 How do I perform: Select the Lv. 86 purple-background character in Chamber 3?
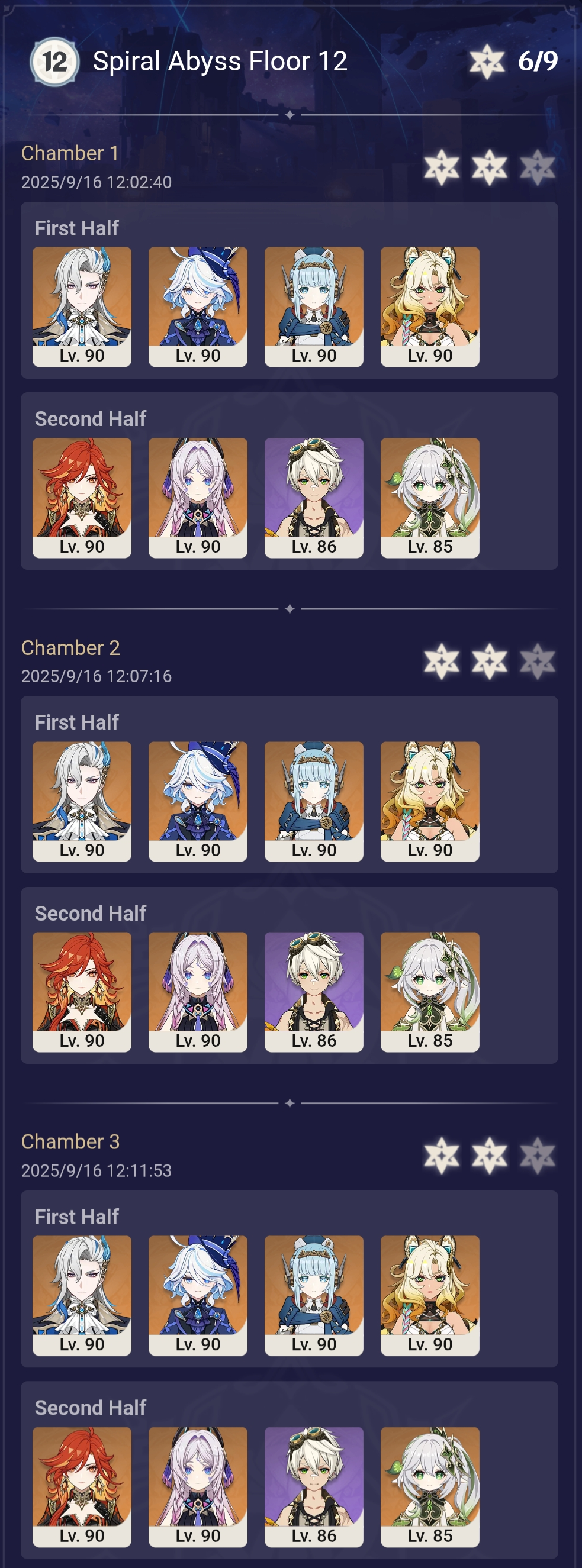(x=314, y=1486)
